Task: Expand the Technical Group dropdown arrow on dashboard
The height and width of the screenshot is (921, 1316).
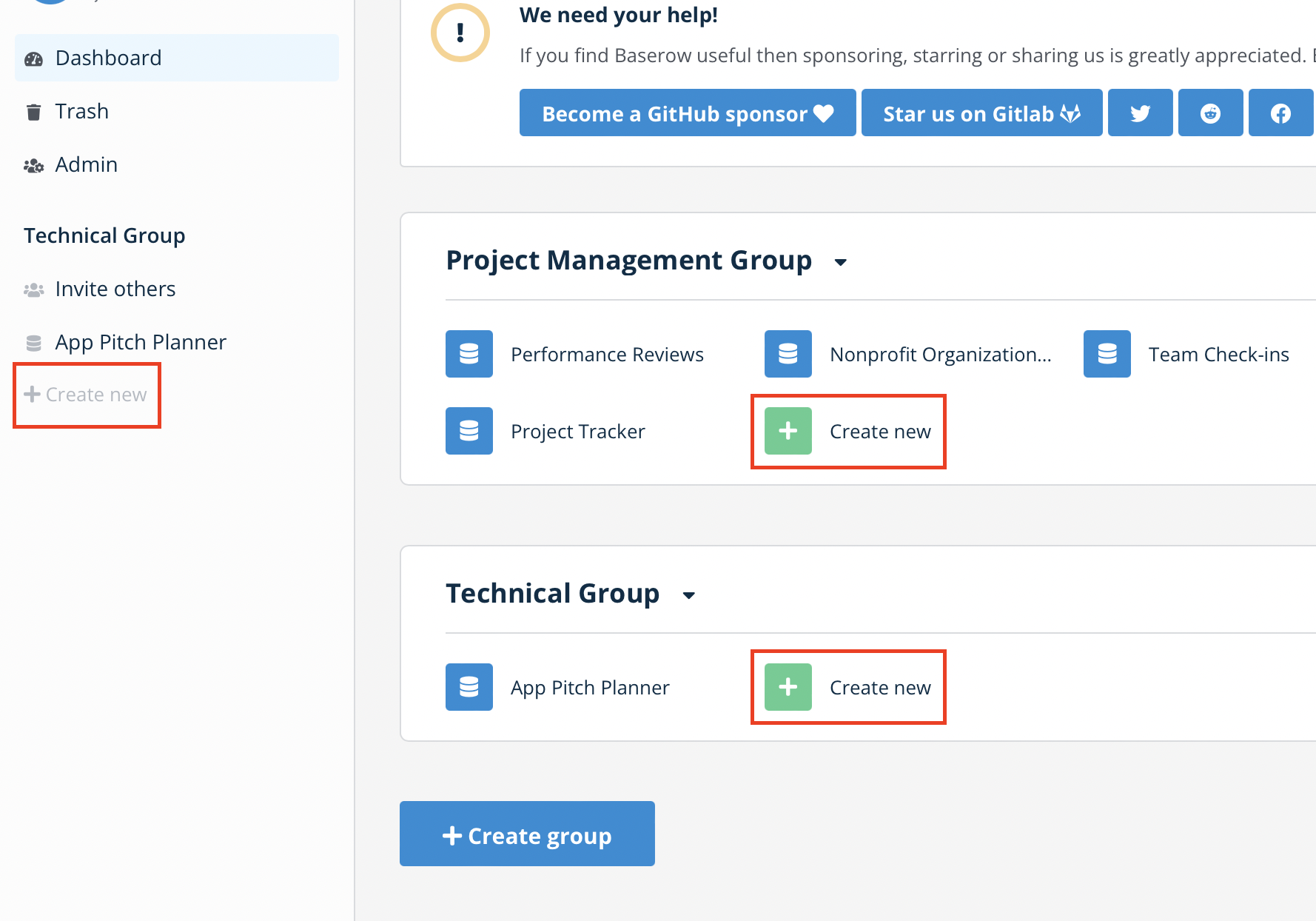Action: pos(688,595)
